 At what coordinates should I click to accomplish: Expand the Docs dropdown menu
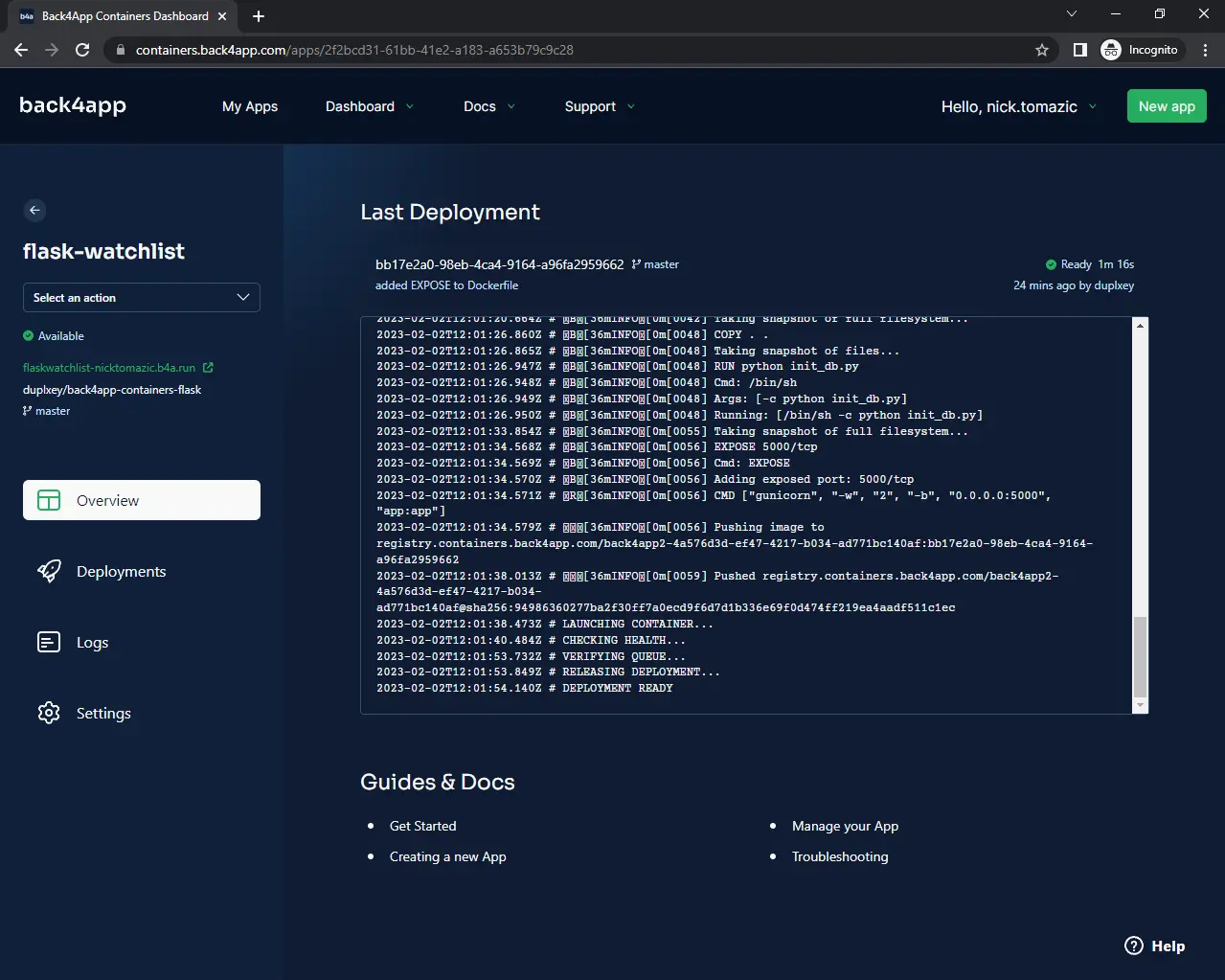pyautogui.click(x=488, y=106)
